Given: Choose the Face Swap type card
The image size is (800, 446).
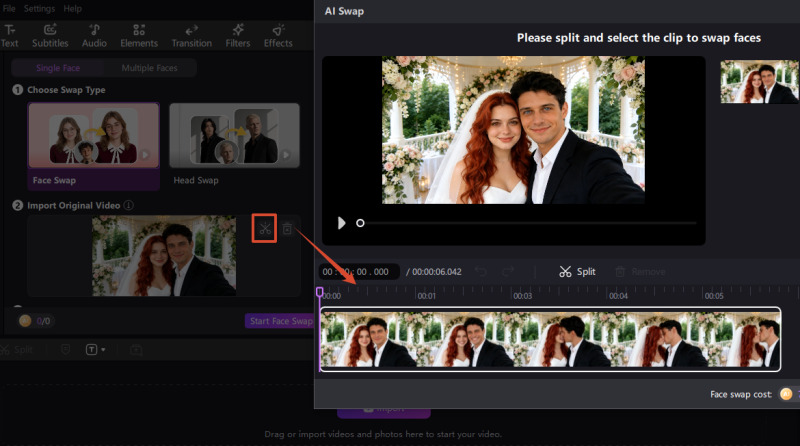Looking at the screenshot, I should (93, 146).
